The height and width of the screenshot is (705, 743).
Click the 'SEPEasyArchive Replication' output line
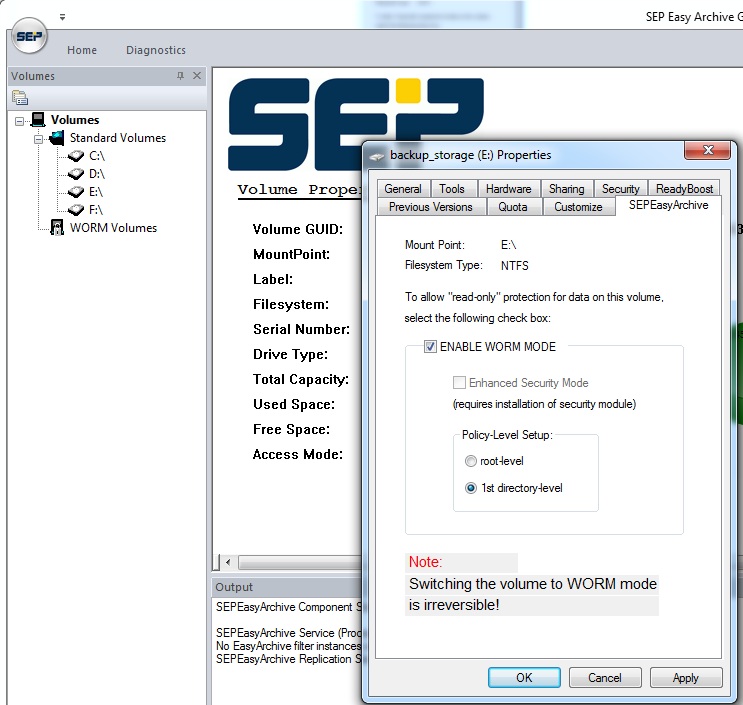point(289,659)
